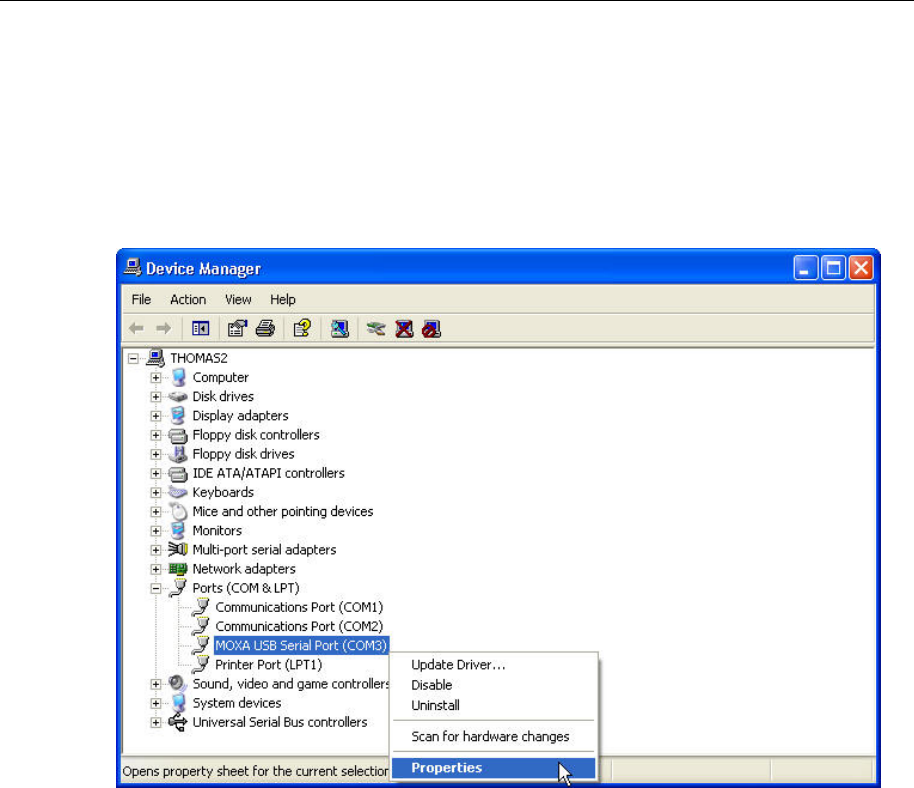Click the Universal Serial Bus controllers icon
Screen dimensions: 914x788
pos(177,722)
